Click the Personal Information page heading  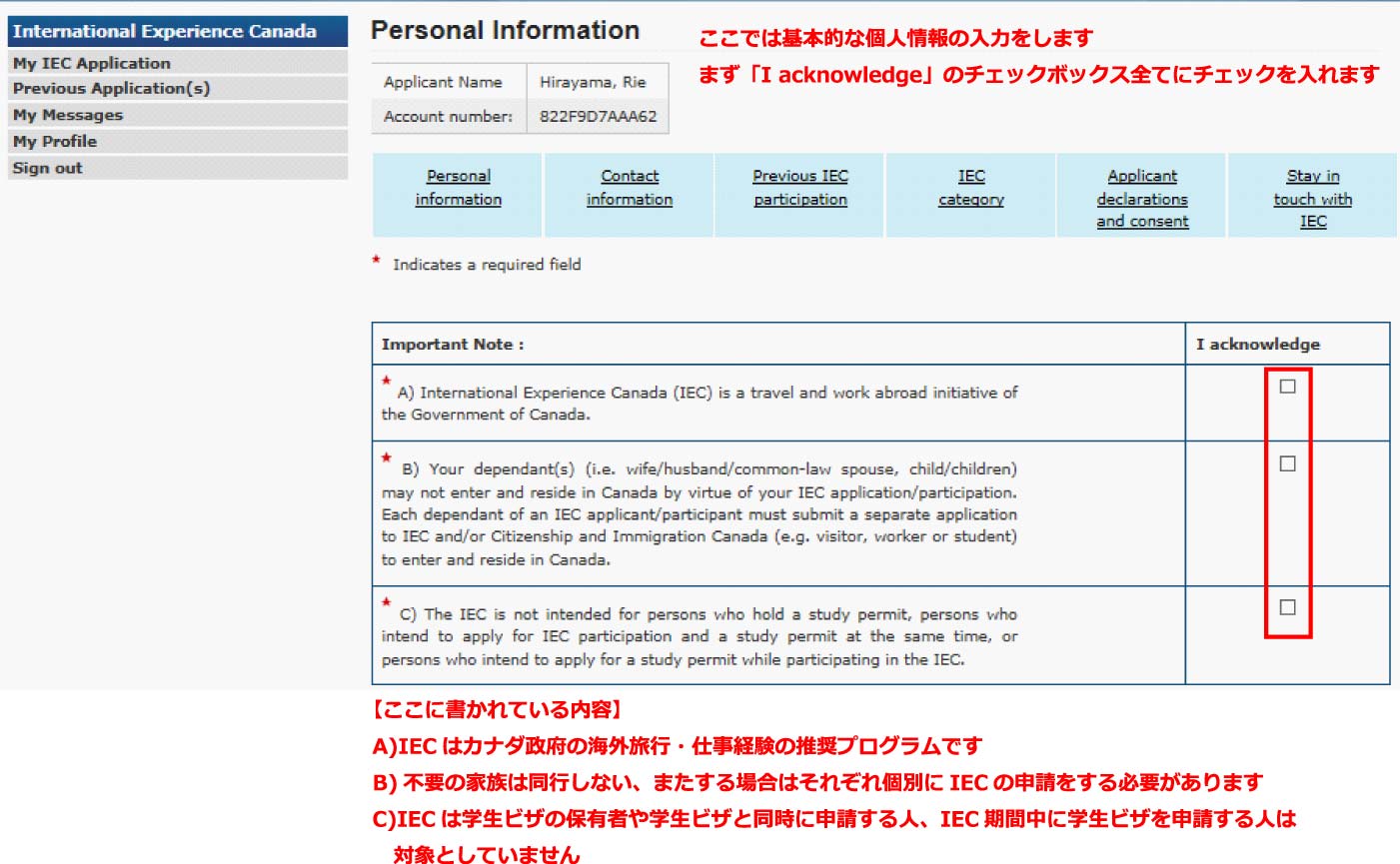pyautogui.click(x=505, y=30)
